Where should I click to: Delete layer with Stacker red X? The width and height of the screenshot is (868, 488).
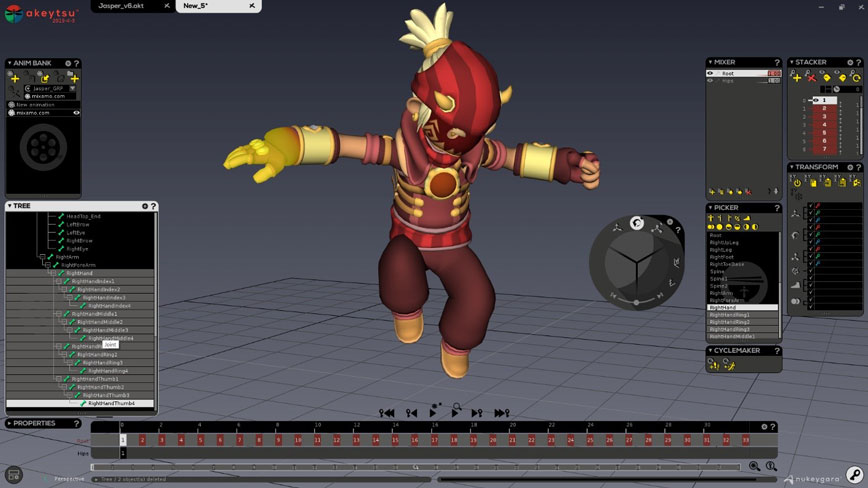812,78
